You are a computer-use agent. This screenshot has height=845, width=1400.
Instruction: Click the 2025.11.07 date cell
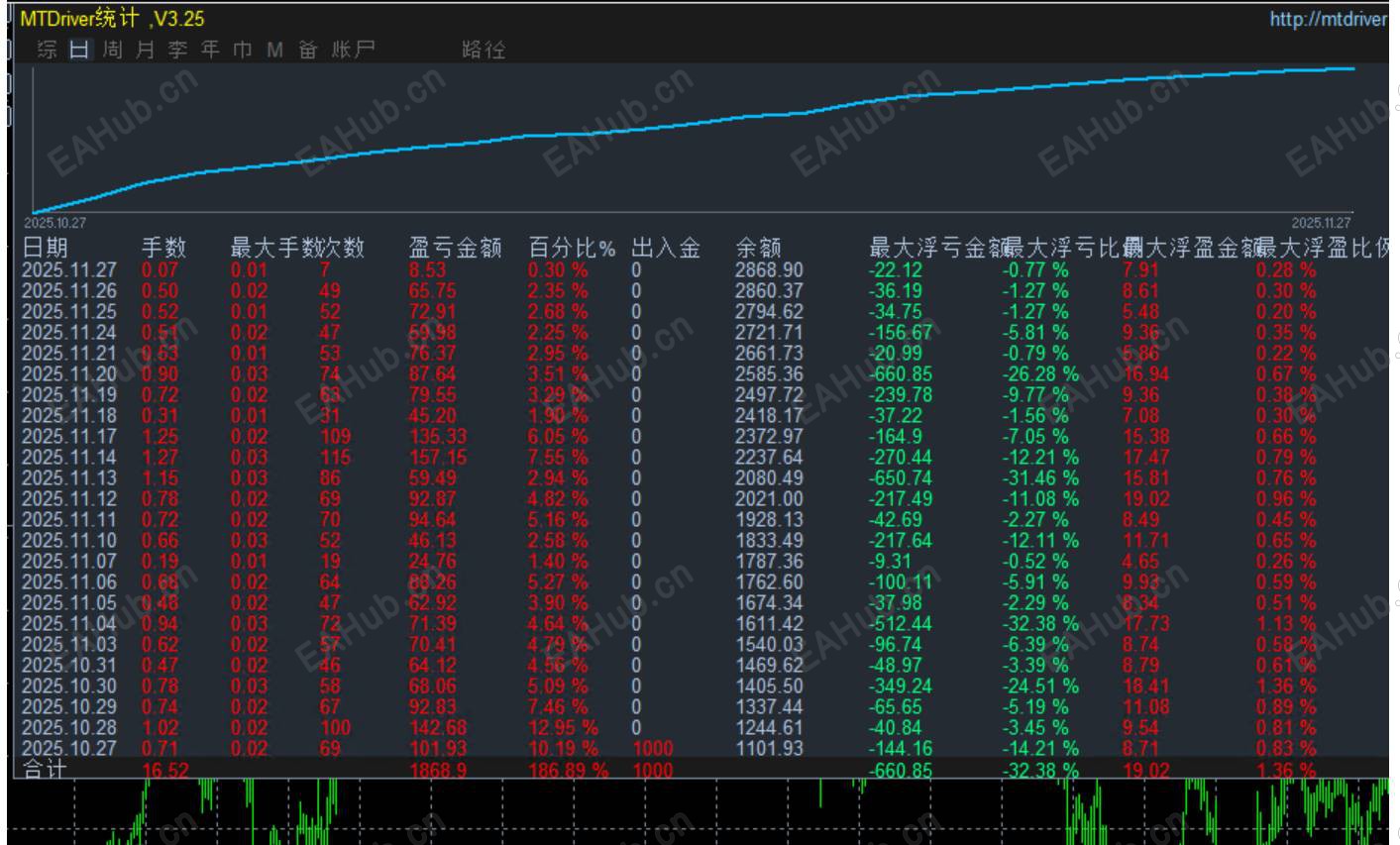(69, 562)
